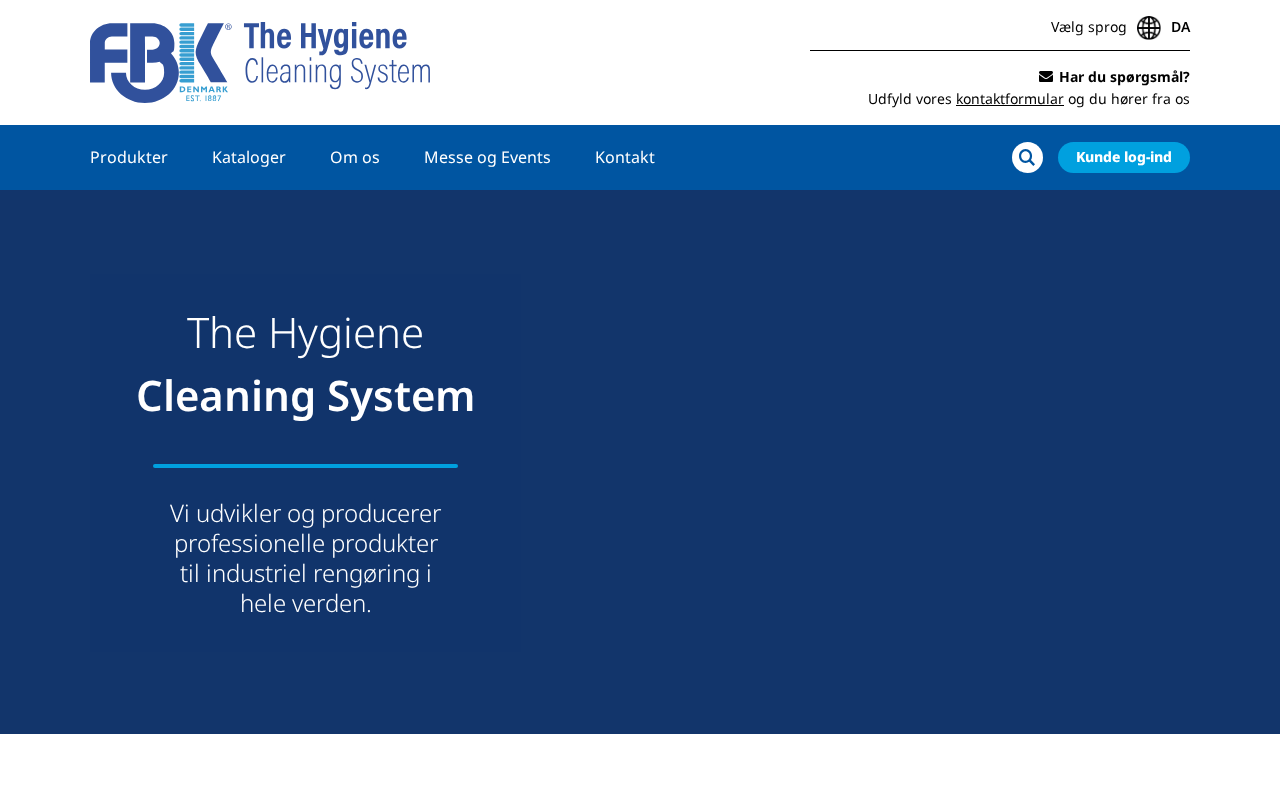Screen dimensions: 1280x800
Task: Click the bold "Cleaning System" hero heading
Action: tap(305, 396)
